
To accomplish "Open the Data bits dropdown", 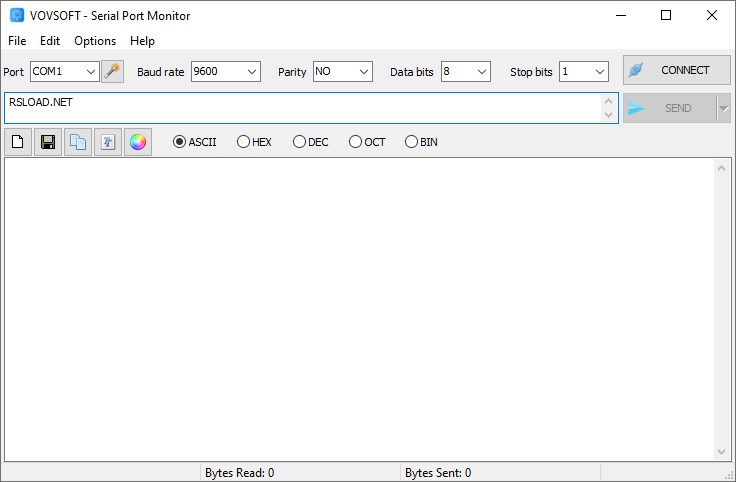I will coord(466,71).
